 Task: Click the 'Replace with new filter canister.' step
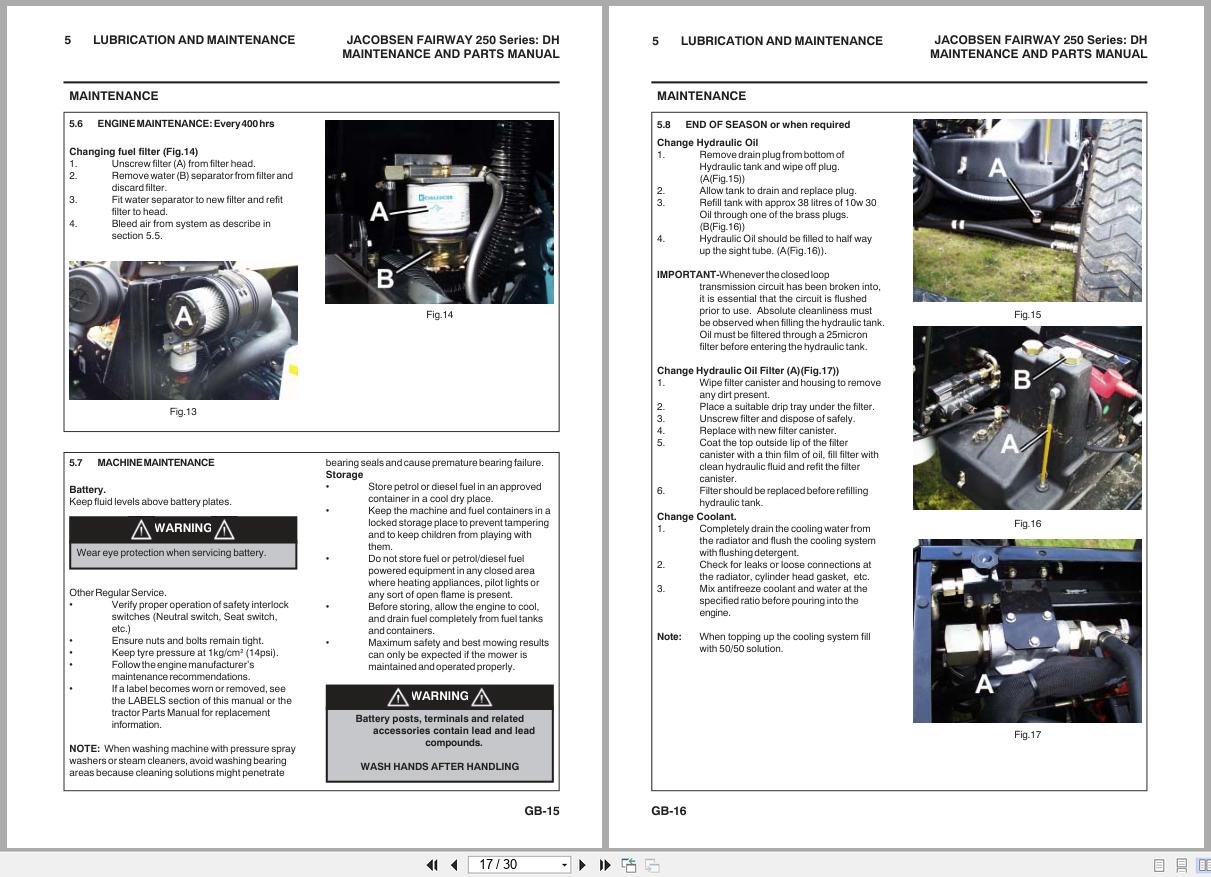[x=767, y=431]
